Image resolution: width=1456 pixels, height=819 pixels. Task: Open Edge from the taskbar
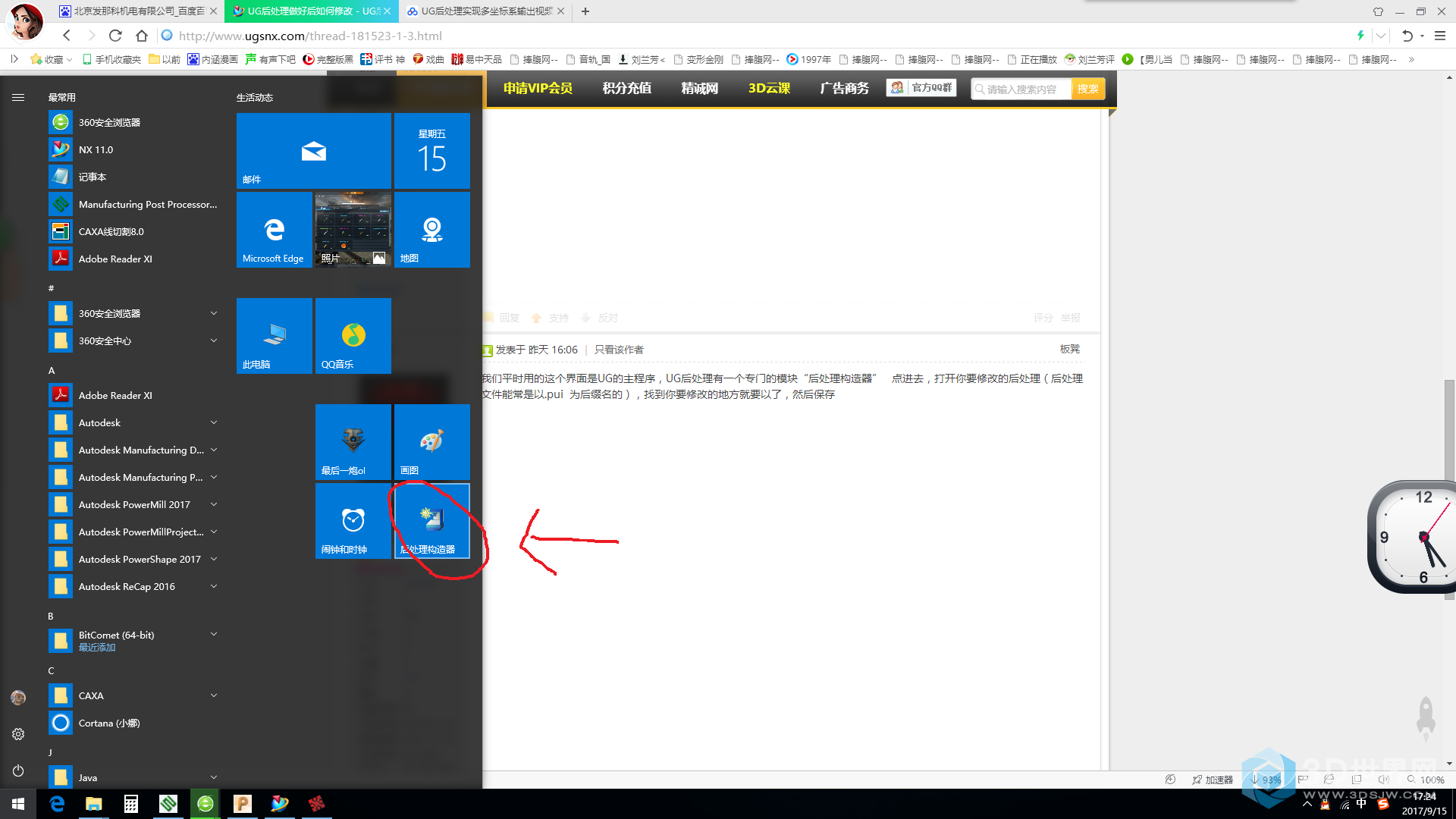click(x=57, y=804)
